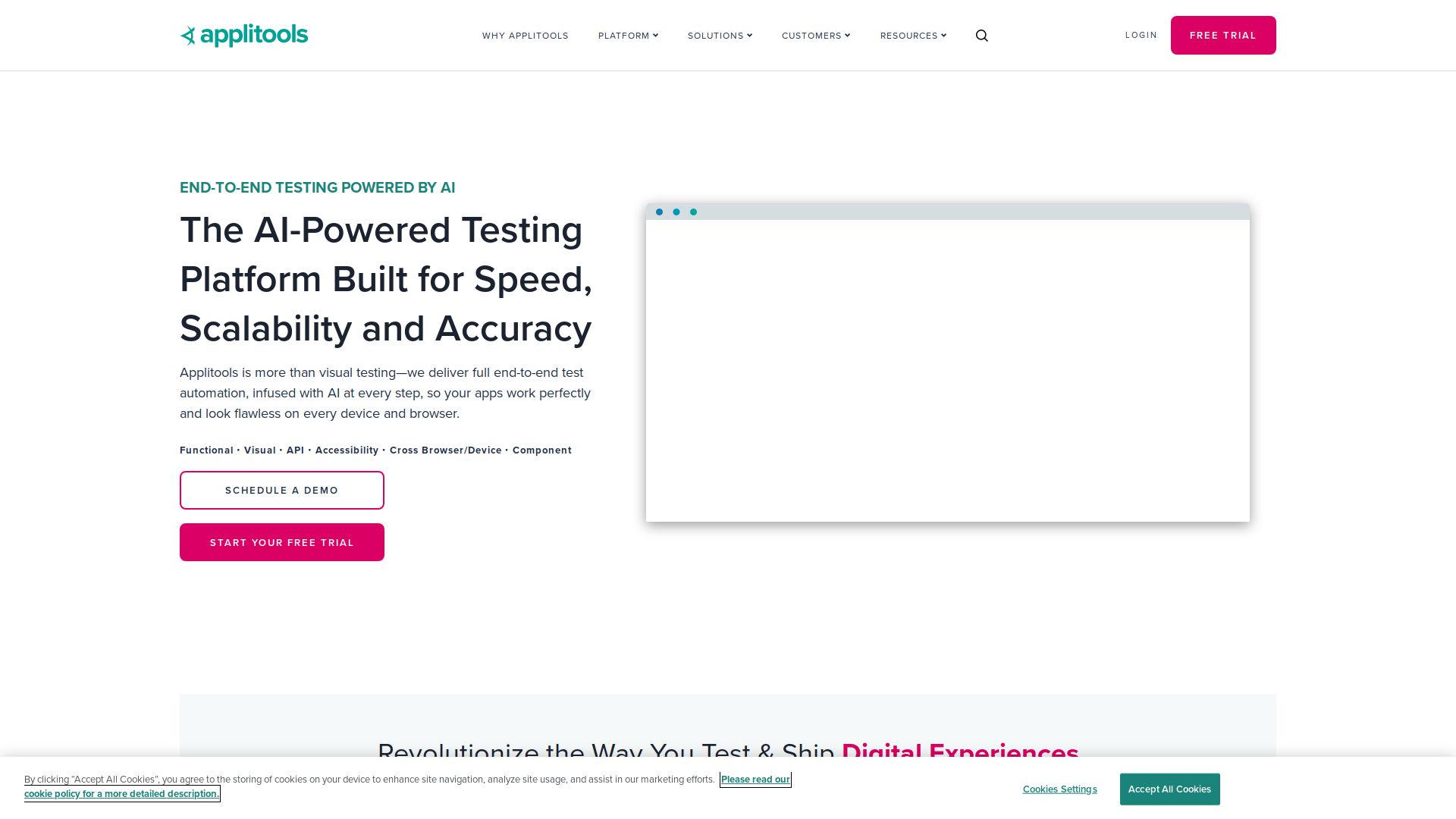Screen dimensions: 1456x819
Task: Open Cookies Settings
Action: (x=1059, y=789)
